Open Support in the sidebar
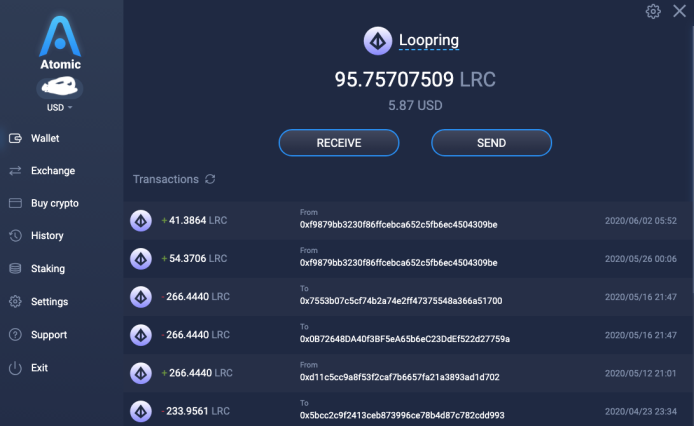 click(49, 335)
